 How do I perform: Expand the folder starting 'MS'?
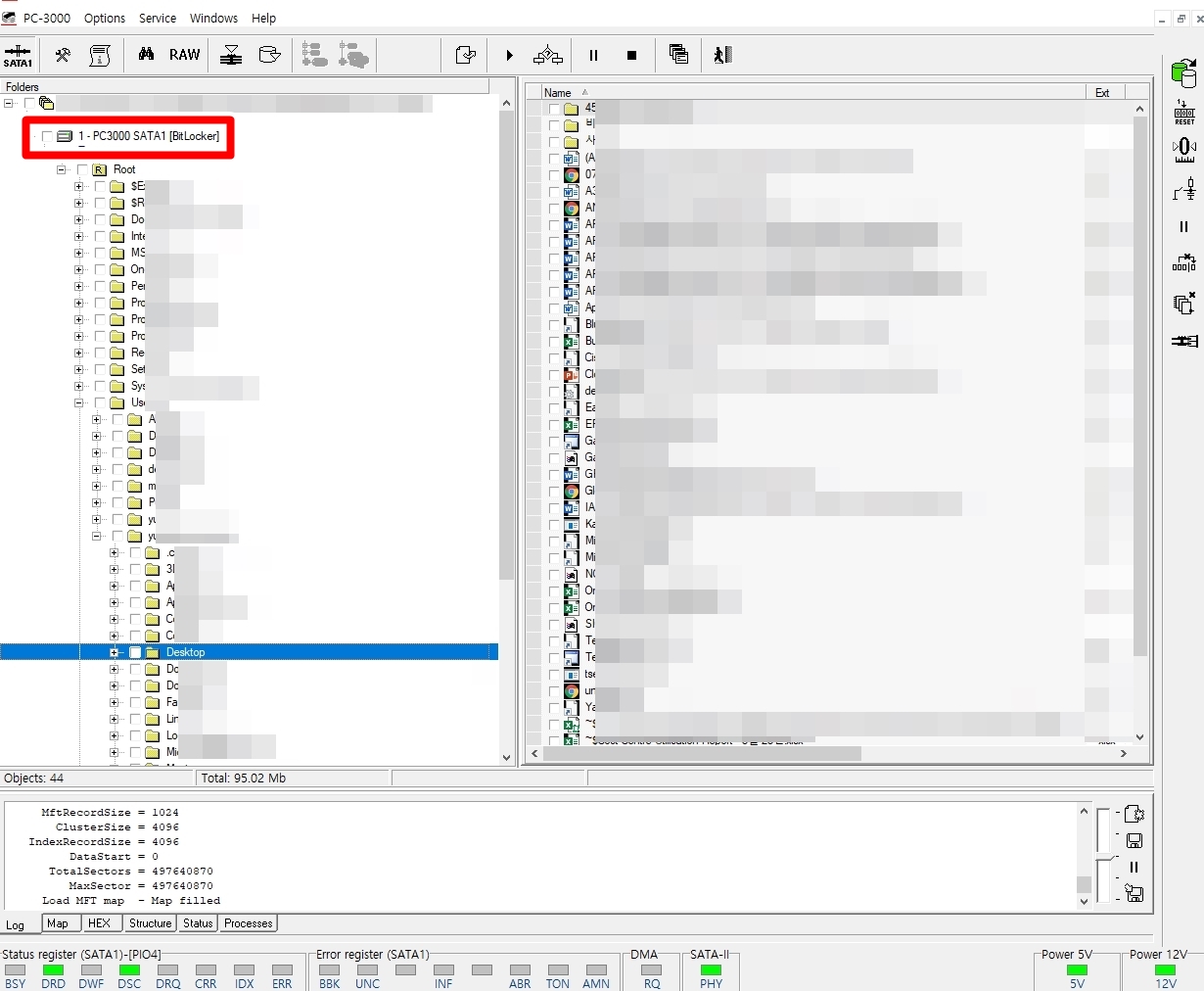[78, 253]
